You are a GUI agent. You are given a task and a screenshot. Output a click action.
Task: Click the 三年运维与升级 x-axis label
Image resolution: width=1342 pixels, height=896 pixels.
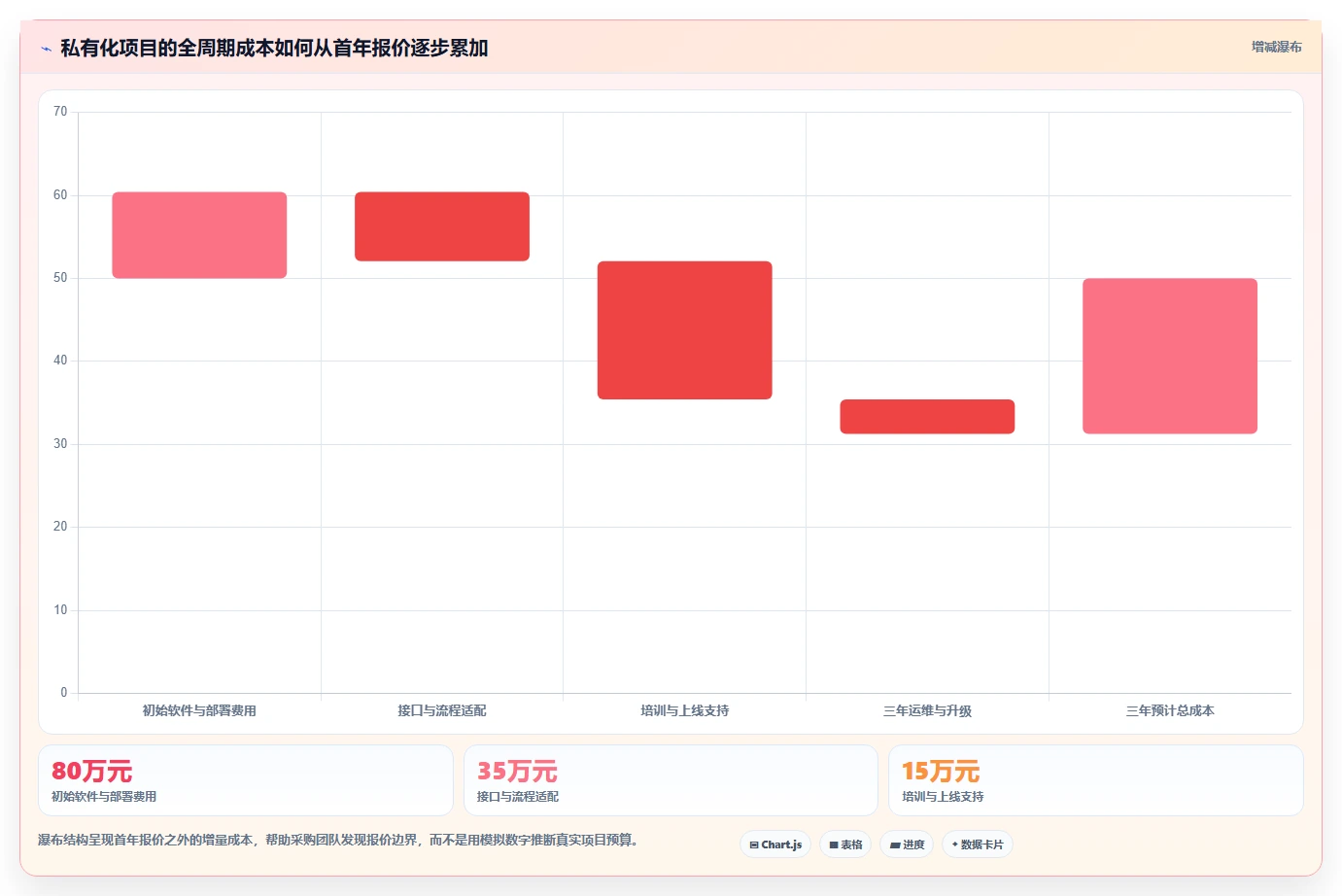coord(927,710)
